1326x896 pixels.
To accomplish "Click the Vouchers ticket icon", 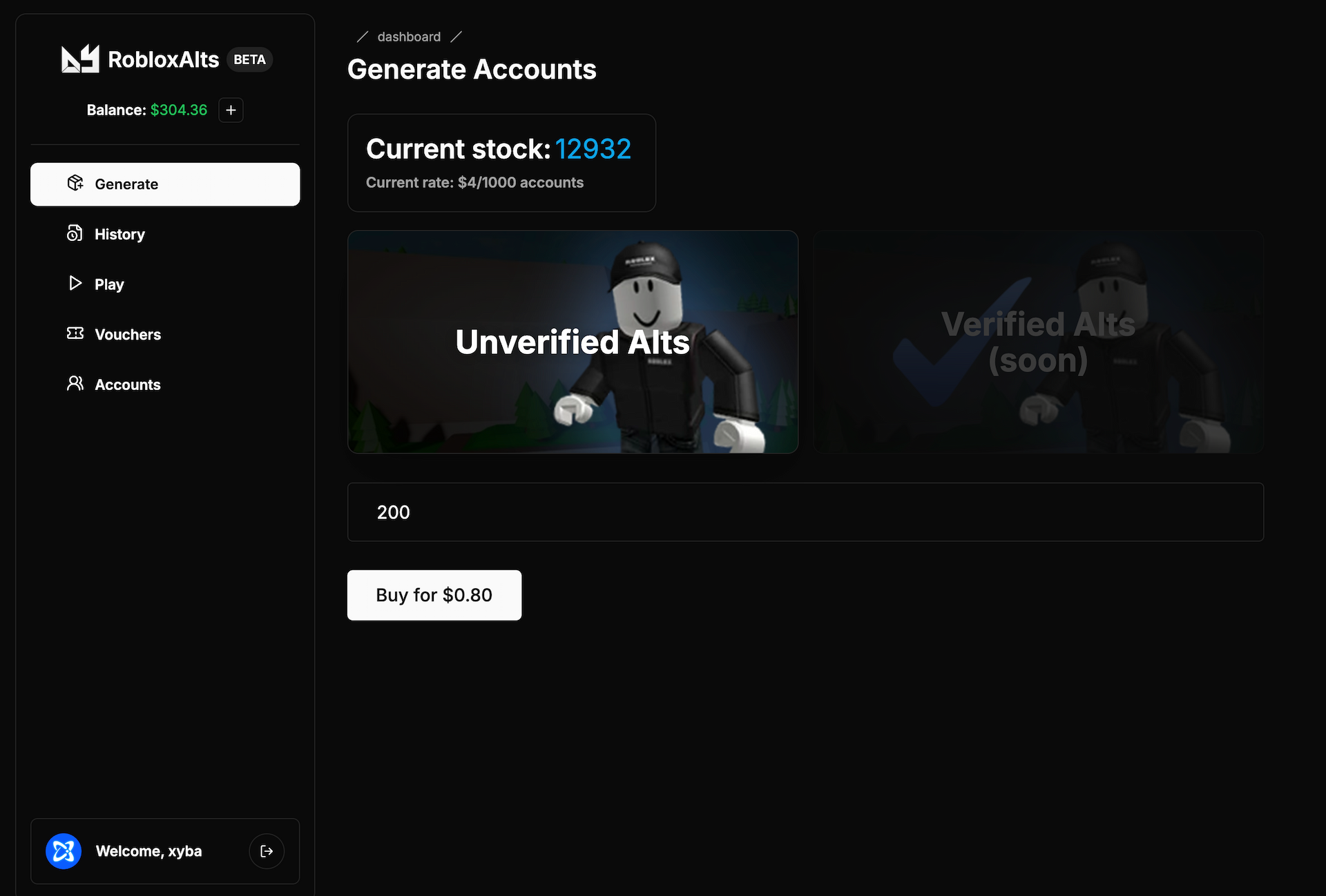I will (75, 333).
